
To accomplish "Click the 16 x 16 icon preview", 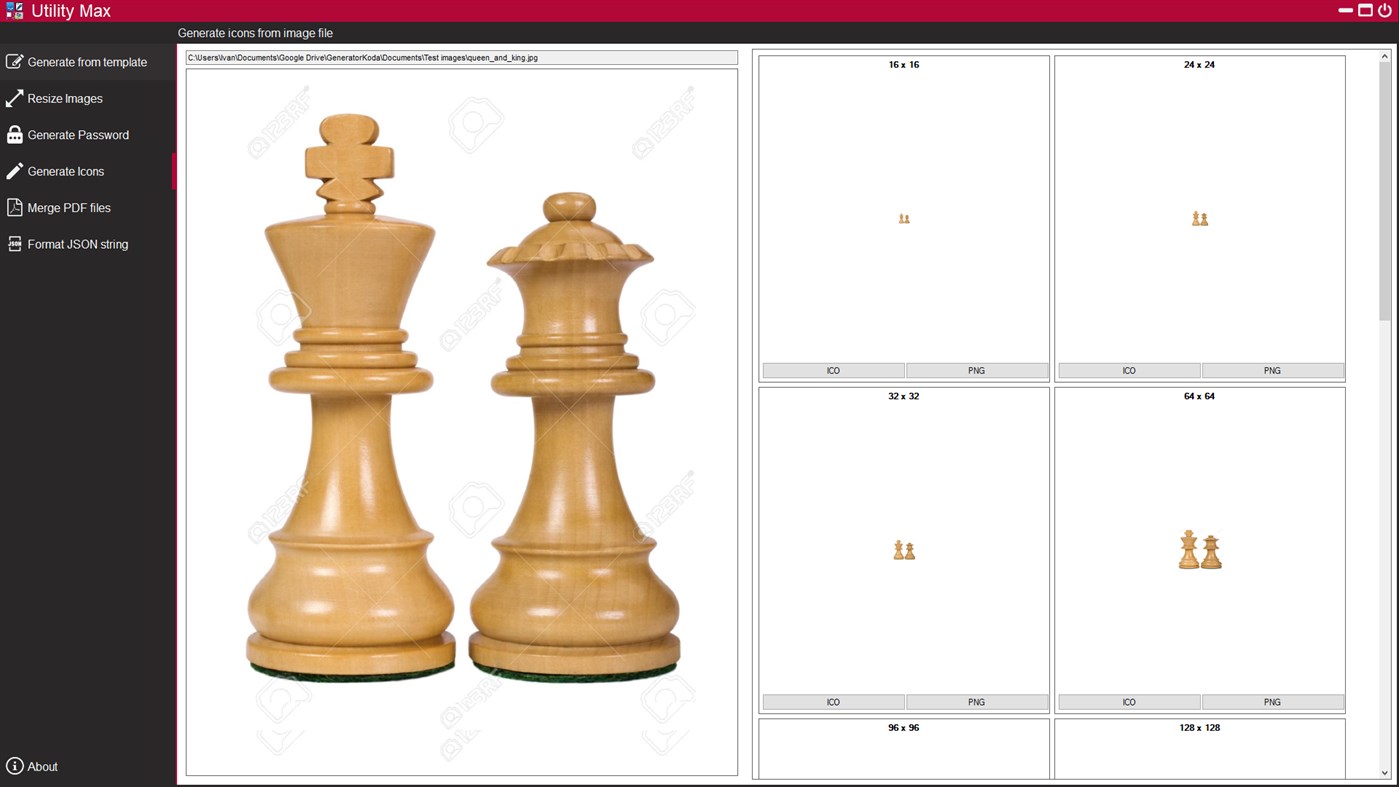I will pyautogui.click(x=904, y=218).
